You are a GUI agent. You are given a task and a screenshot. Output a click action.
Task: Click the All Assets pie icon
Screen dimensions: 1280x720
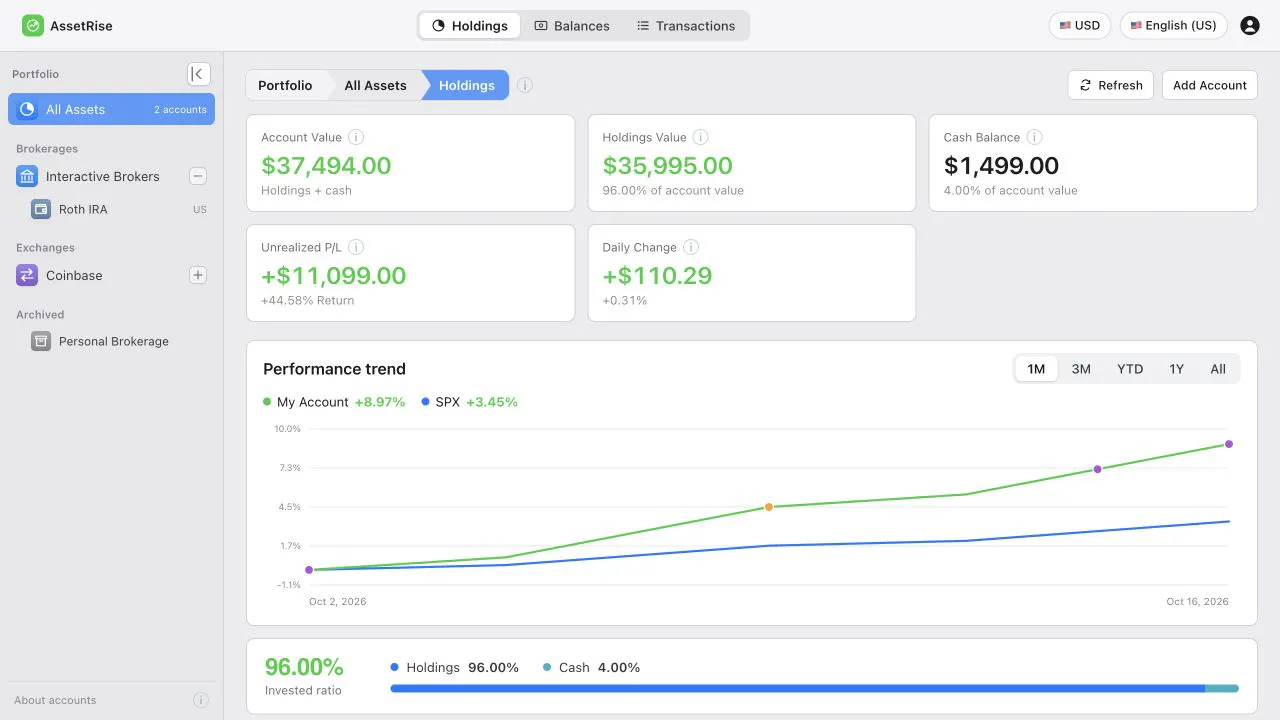tap(27, 109)
